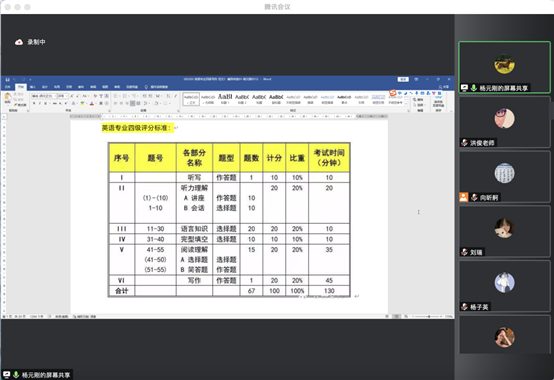
Task: Open the File tab in Word
Action: (8, 87)
